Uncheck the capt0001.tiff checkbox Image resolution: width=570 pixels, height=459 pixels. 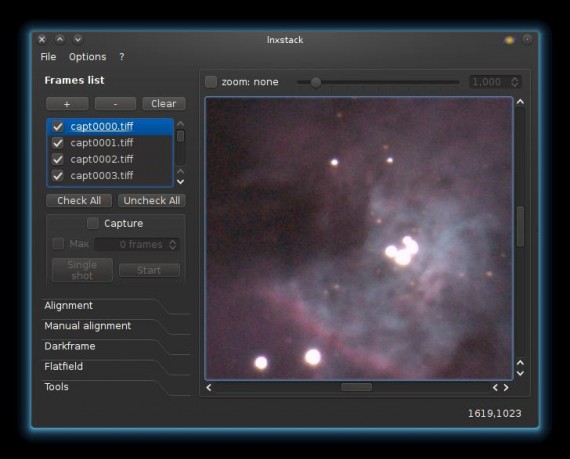pyautogui.click(x=58, y=143)
